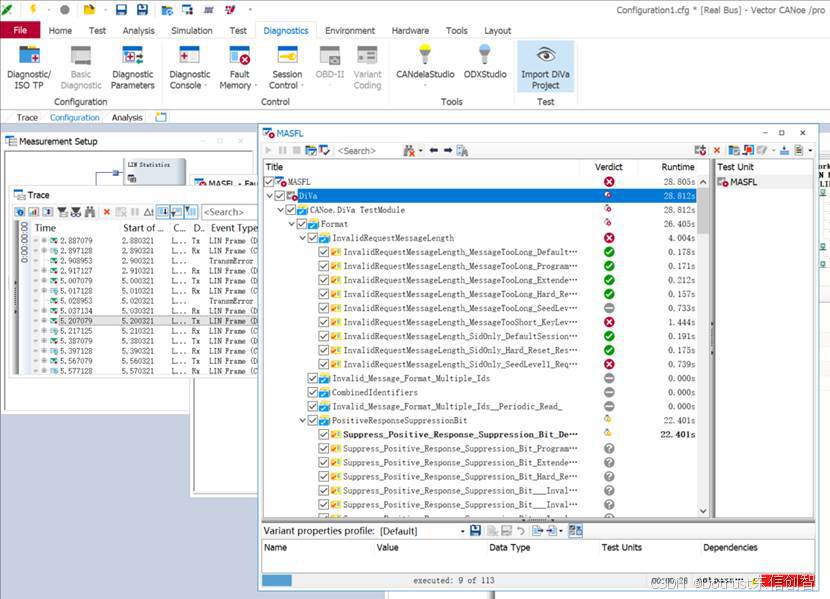Screen dimensions: 830x599
Task: Click the pause button in MASFL toolbar
Action: [283, 150]
